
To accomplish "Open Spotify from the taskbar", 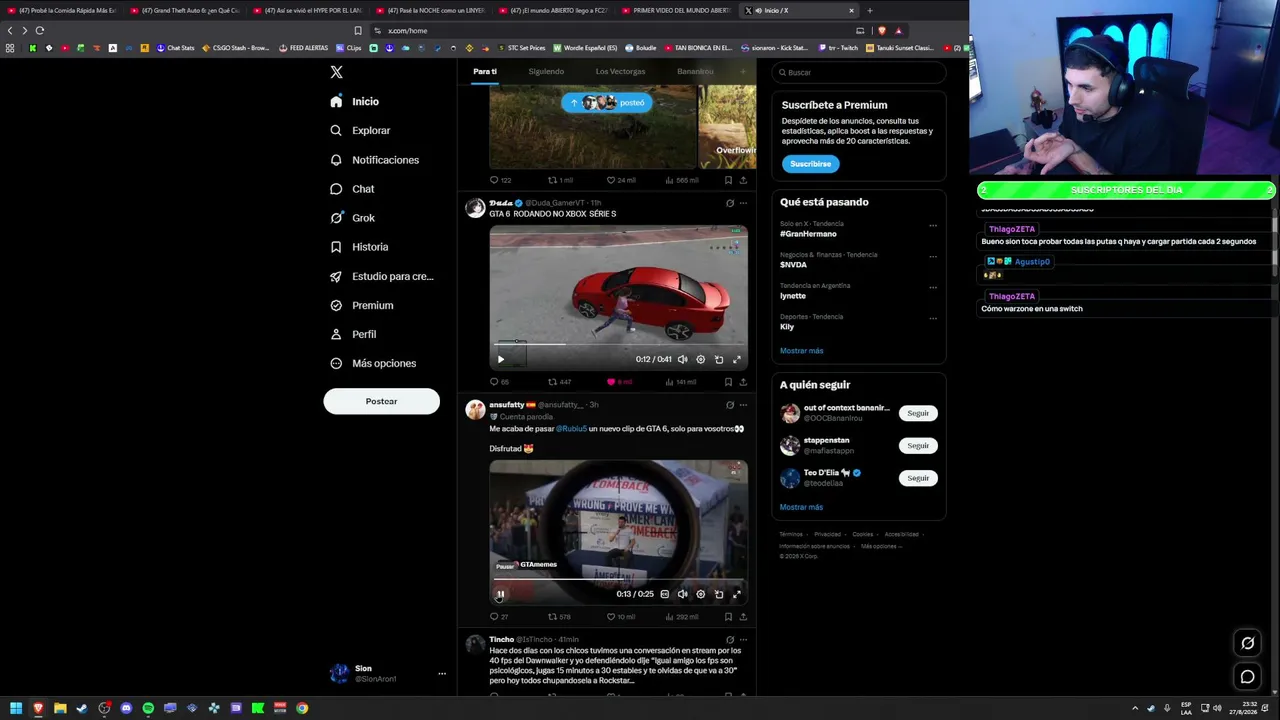I will tap(148, 708).
